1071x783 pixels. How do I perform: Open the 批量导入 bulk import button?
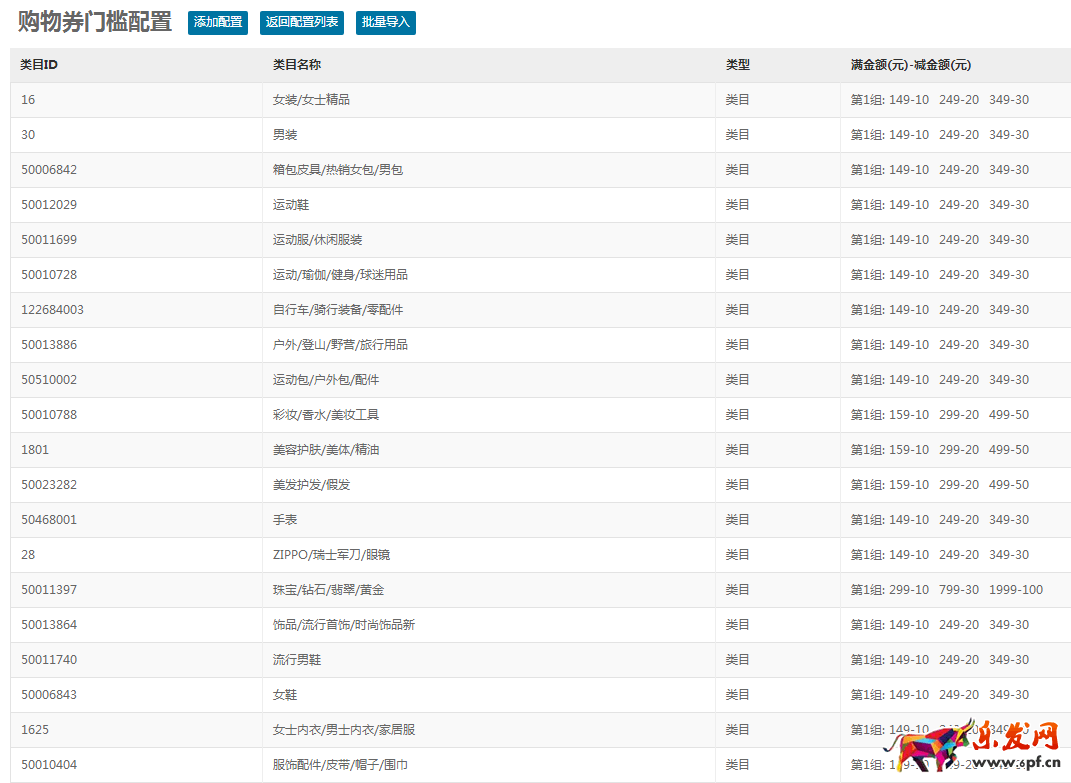click(386, 22)
